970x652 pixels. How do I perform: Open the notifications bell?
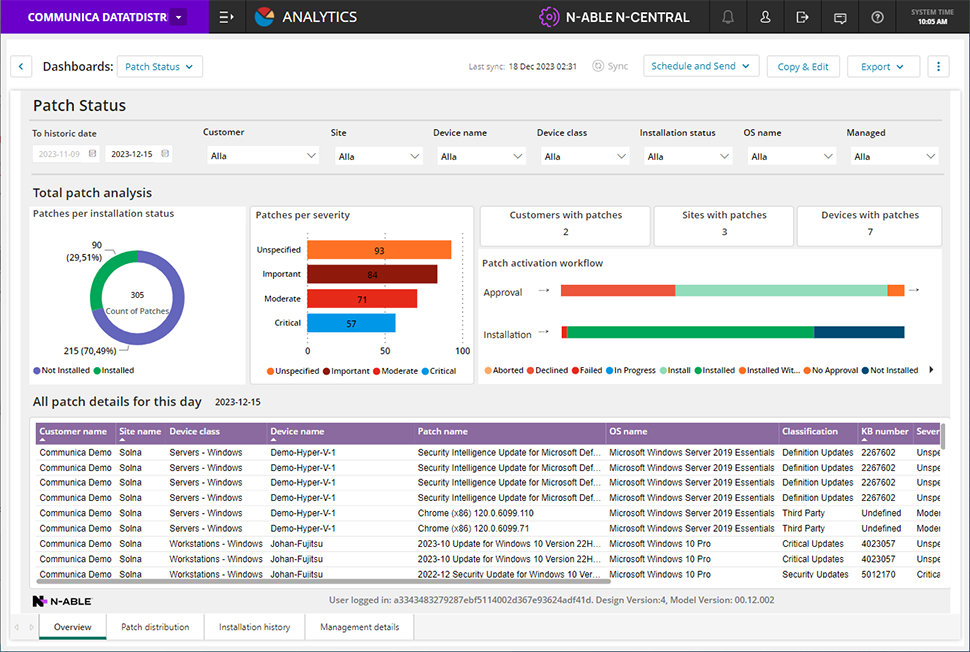pyautogui.click(x=728, y=17)
